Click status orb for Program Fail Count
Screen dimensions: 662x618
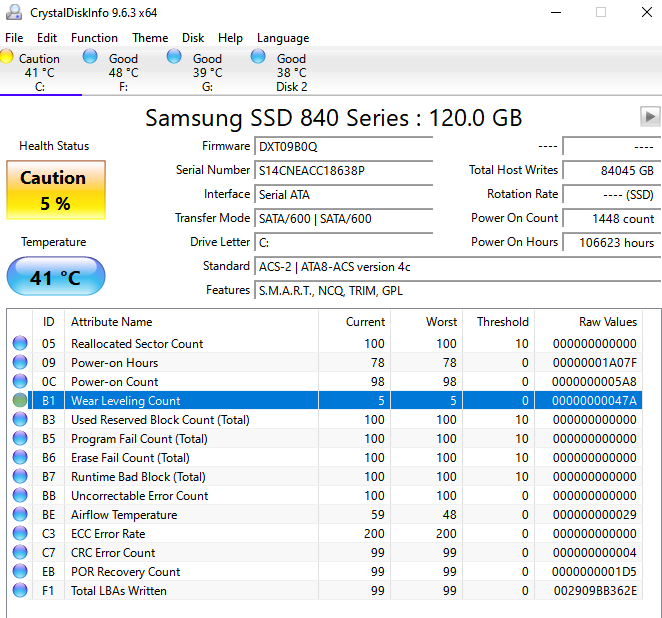[20, 438]
